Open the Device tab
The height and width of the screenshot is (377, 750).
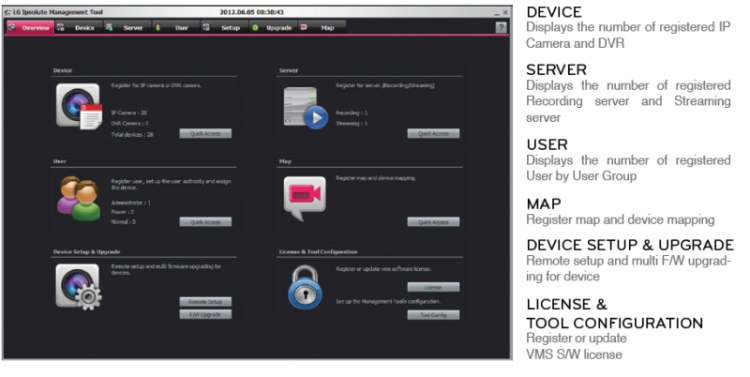tap(79, 28)
